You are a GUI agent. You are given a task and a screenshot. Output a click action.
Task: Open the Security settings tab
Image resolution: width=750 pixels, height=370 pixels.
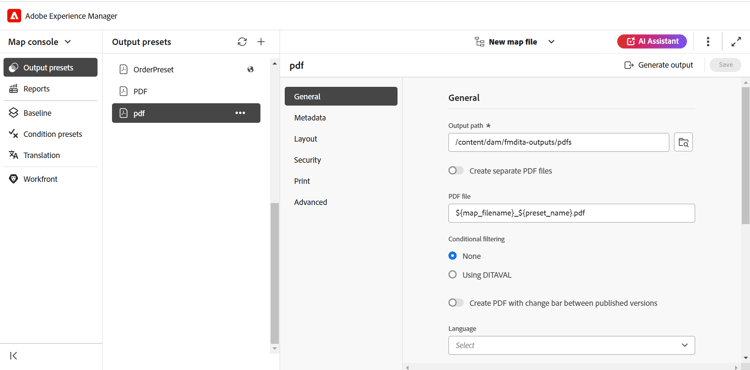click(x=308, y=160)
